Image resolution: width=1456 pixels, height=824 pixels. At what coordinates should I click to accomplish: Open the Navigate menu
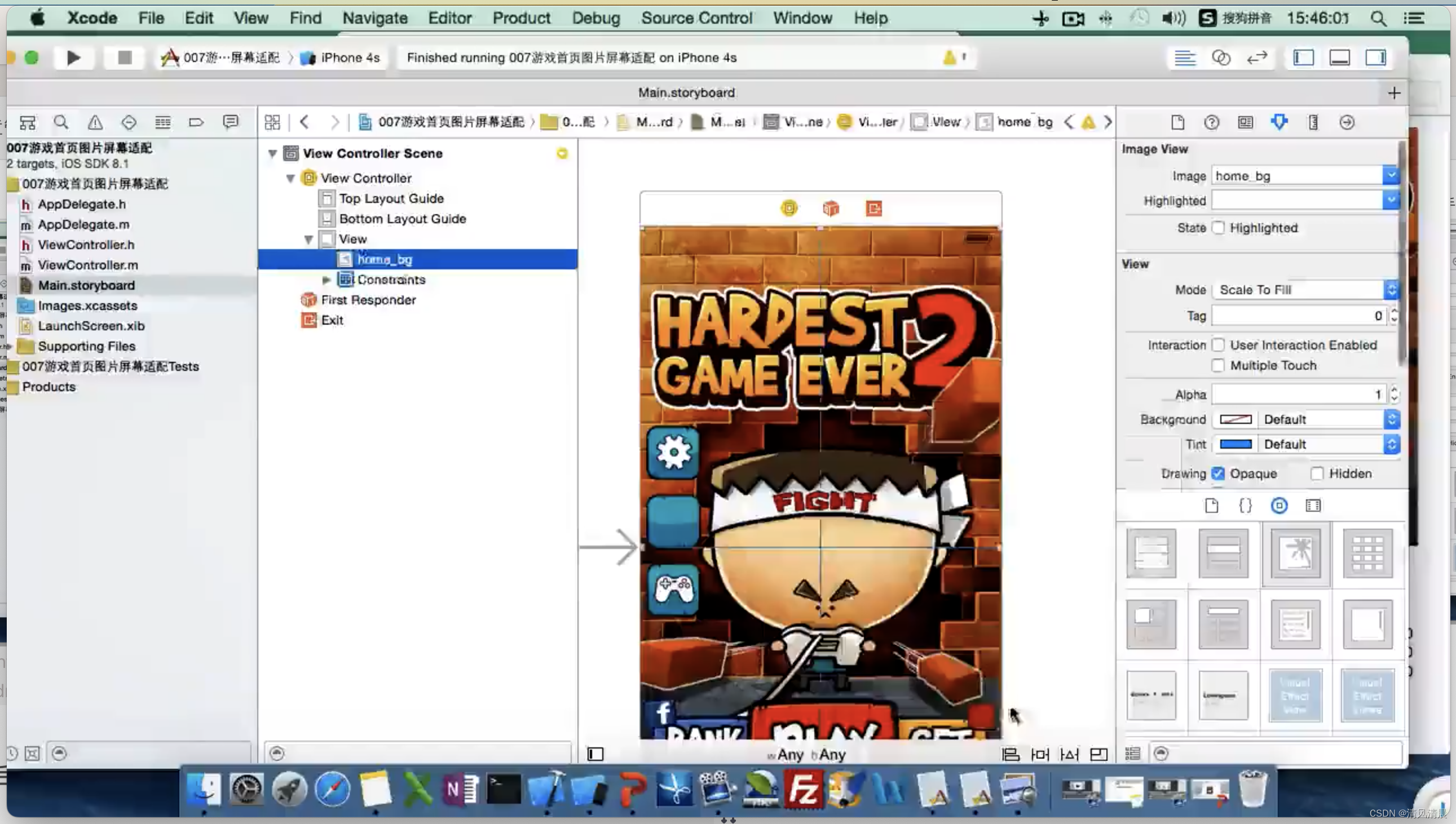click(375, 18)
